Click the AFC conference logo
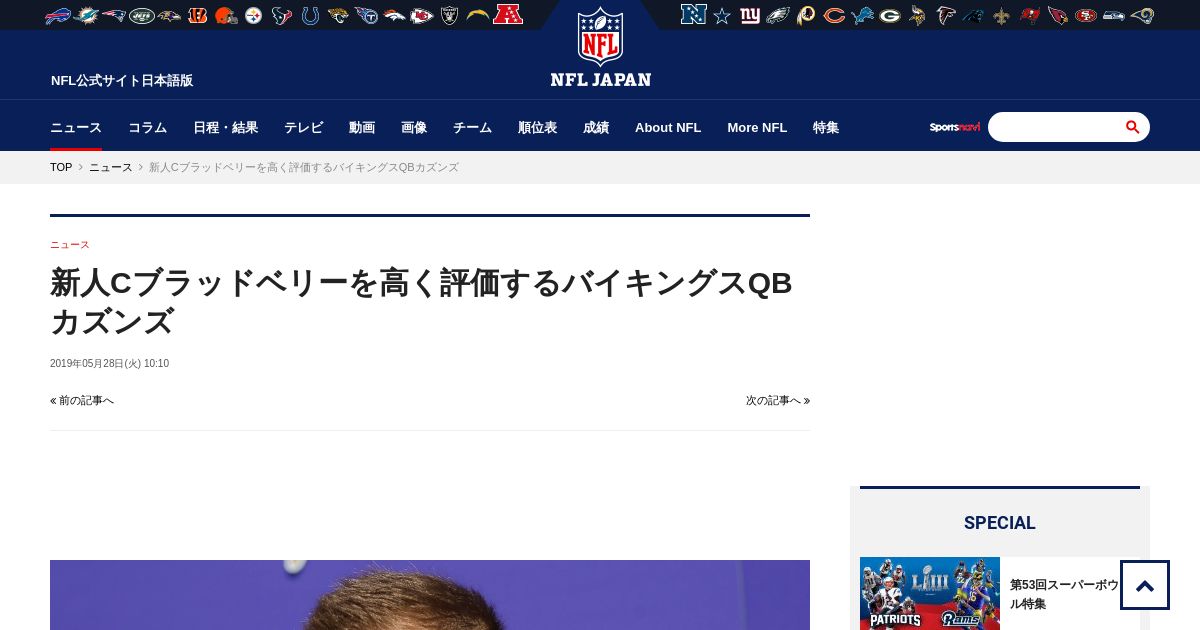 (508, 14)
